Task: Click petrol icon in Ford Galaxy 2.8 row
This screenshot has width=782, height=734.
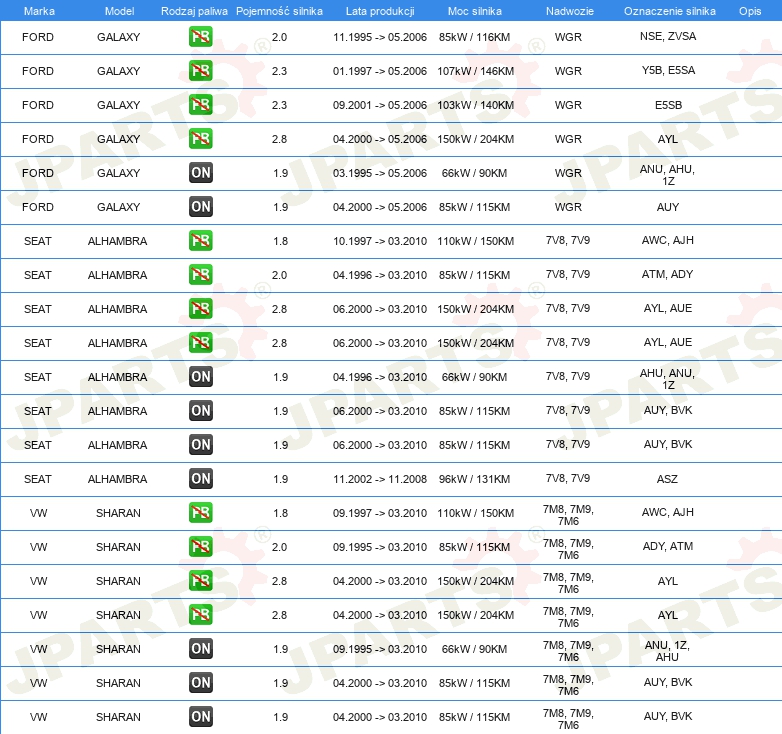Action: click(x=200, y=138)
